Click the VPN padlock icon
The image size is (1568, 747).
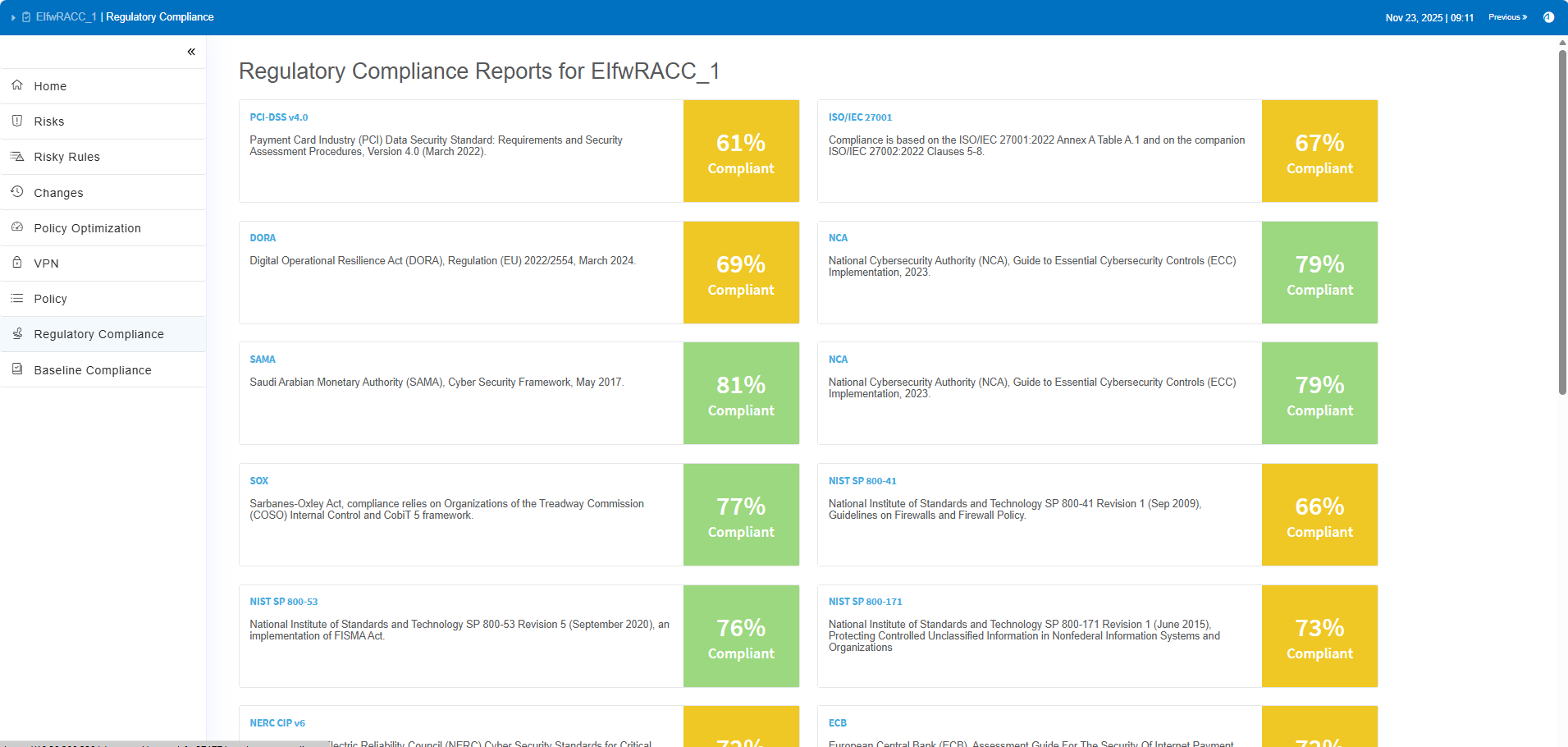pyautogui.click(x=17, y=263)
